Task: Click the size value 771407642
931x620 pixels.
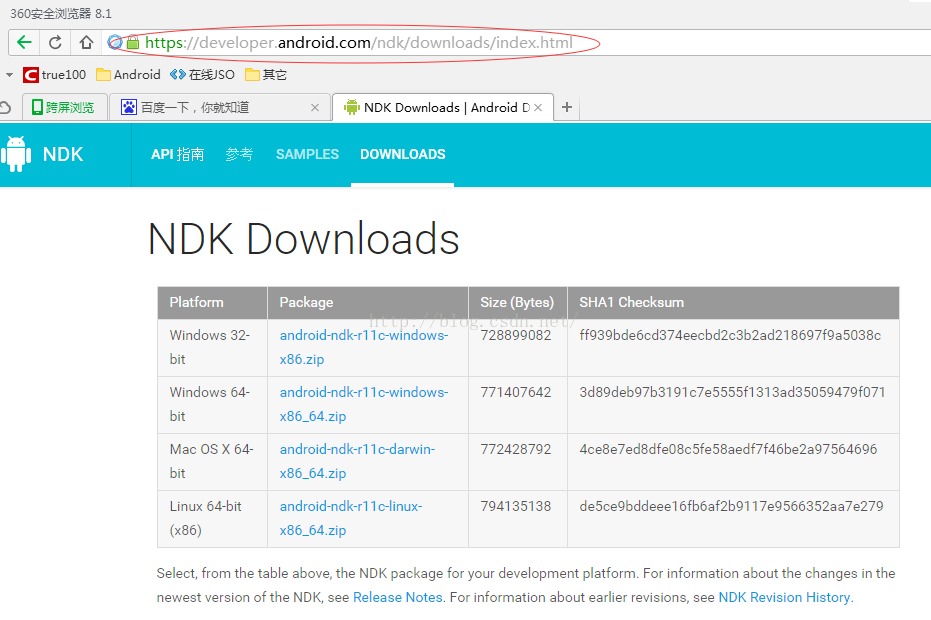Action: click(516, 393)
